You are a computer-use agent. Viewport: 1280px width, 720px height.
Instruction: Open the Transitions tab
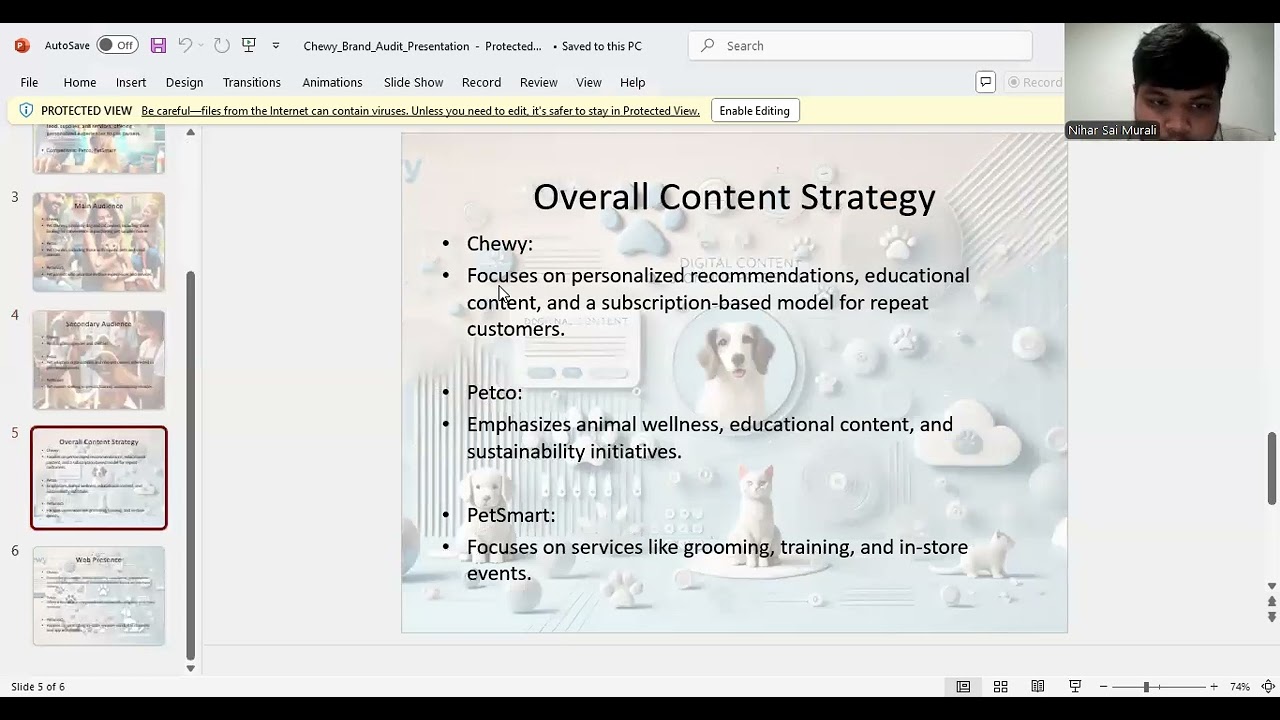pyautogui.click(x=252, y=82)
